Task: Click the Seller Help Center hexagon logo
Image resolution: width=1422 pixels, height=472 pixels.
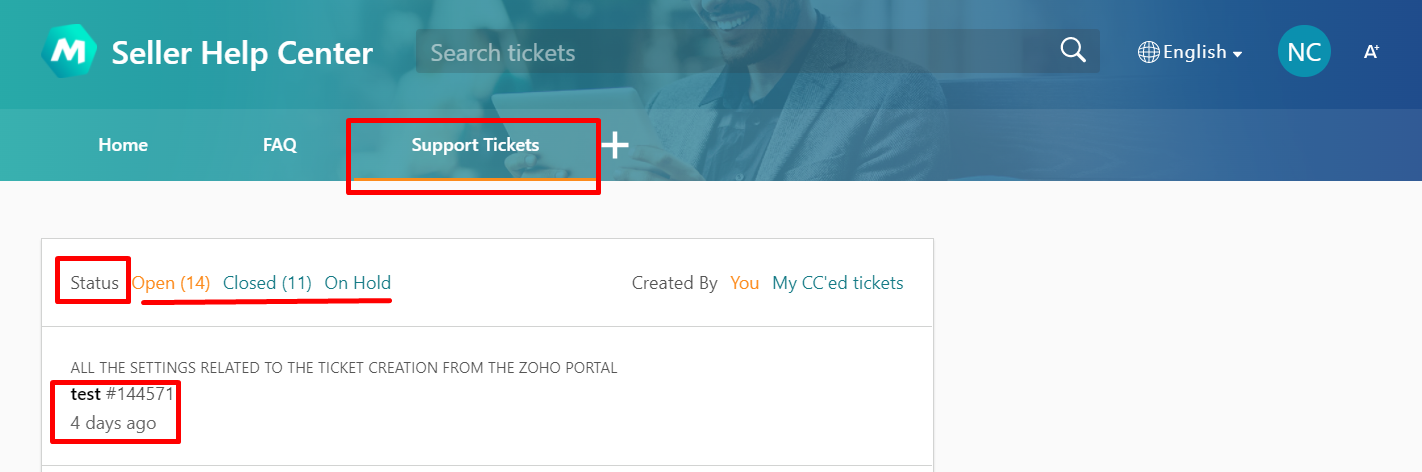Action: click(69, 51)
